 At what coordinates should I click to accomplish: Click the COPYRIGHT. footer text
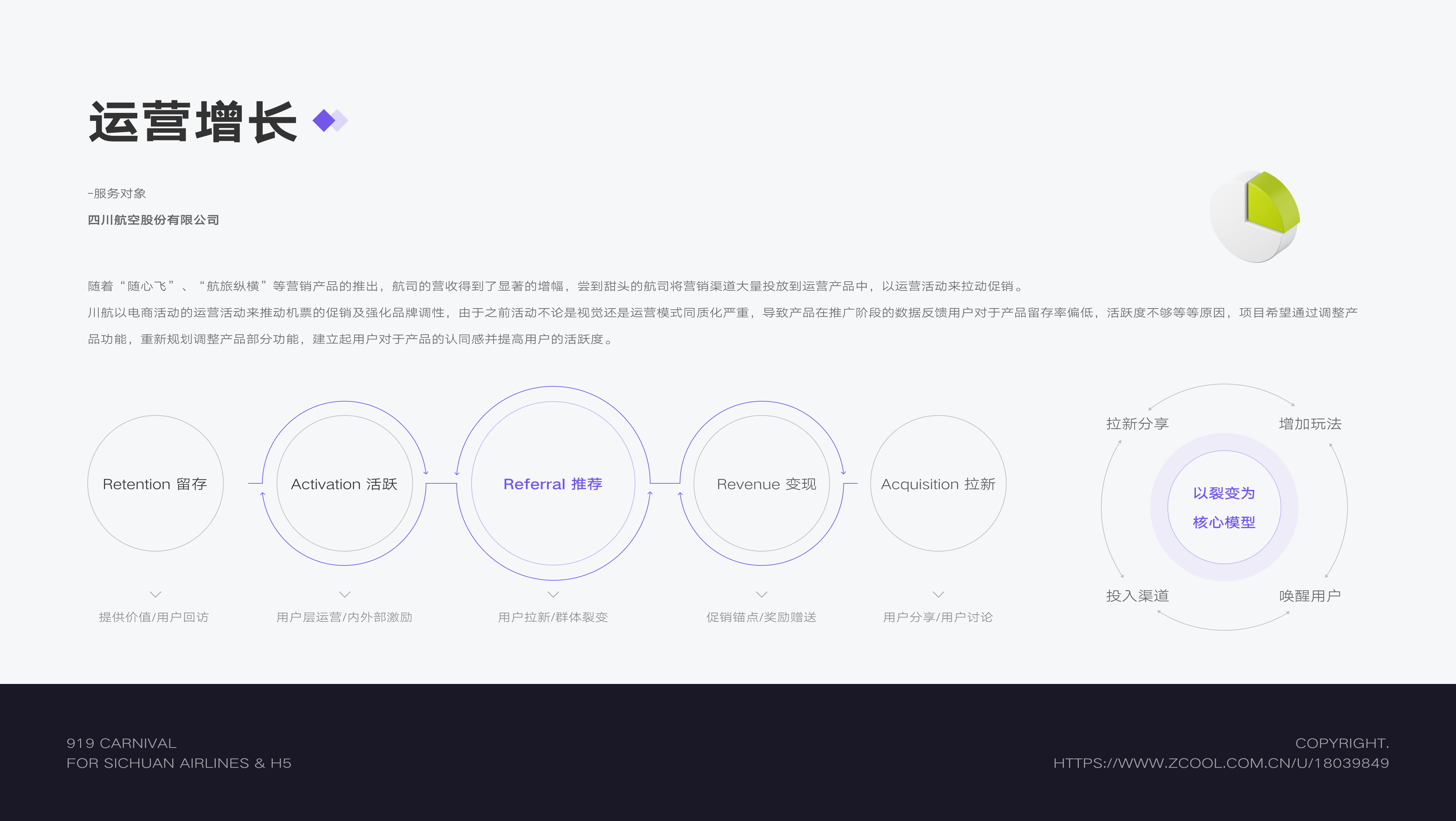[x=1342, y=744]
